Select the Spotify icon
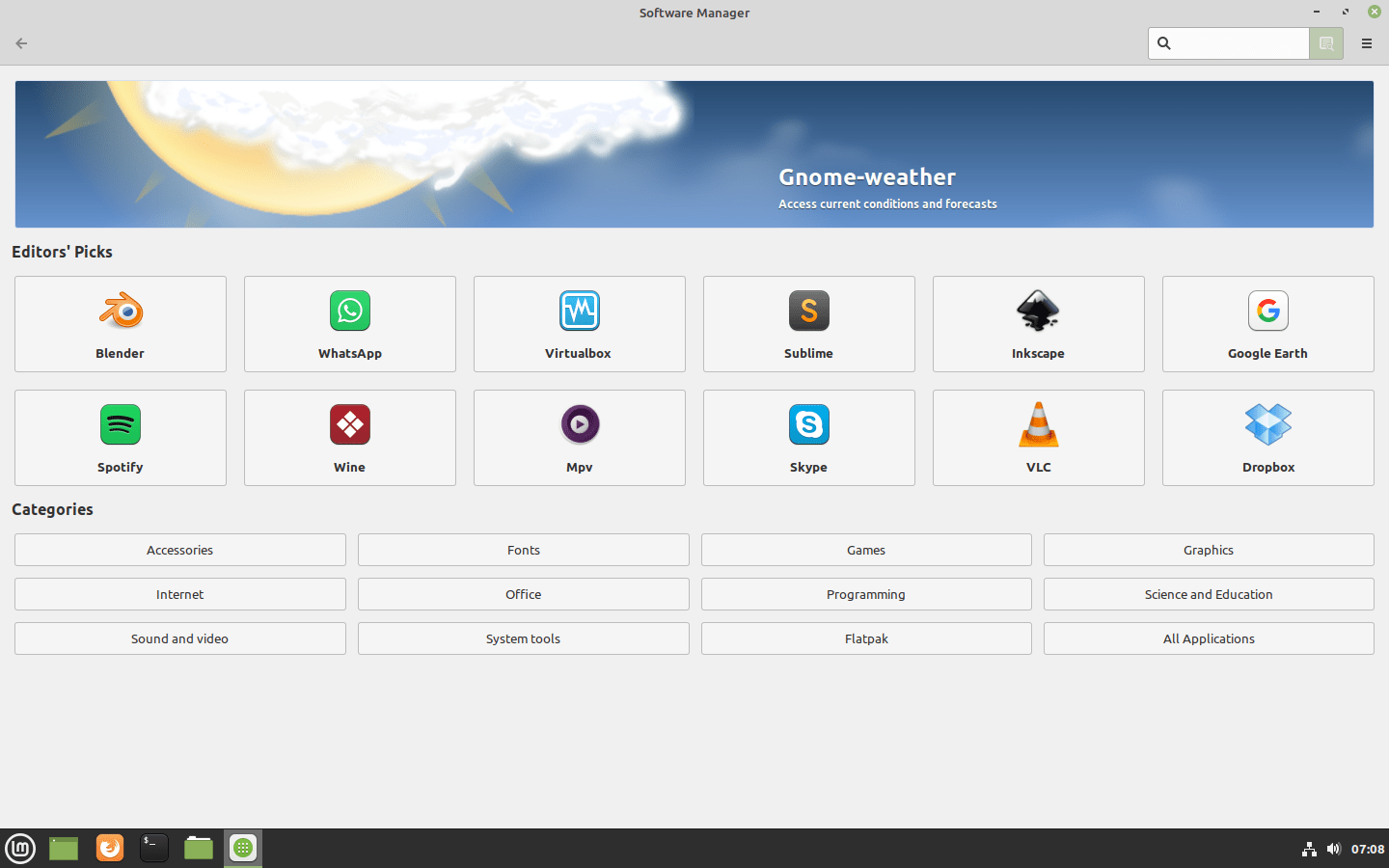The width and height of the screenshot is (1389, 868). click(x=121, y=424)
